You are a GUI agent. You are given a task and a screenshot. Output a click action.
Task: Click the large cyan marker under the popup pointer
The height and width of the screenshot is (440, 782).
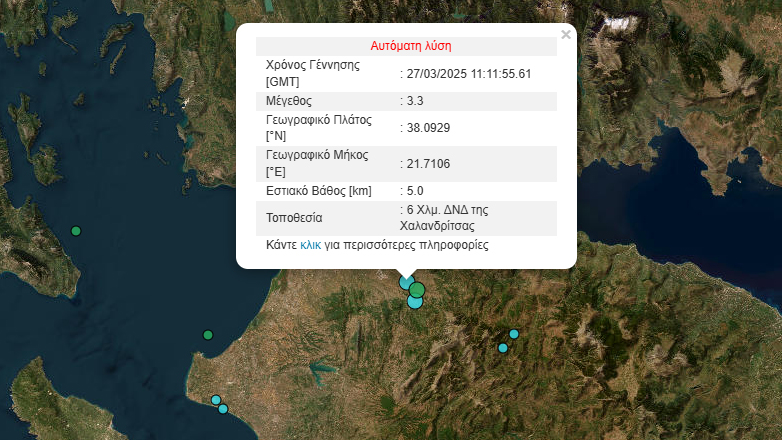coord(407,283)
